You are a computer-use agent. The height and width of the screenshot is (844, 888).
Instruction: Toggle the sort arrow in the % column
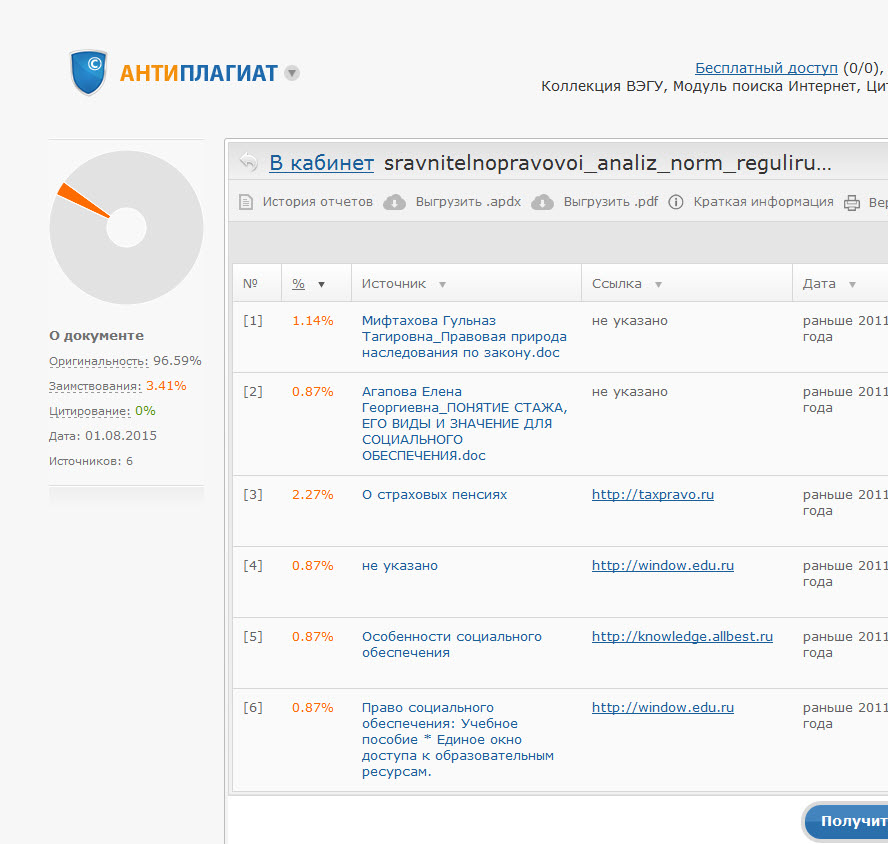tap(321, 284)
